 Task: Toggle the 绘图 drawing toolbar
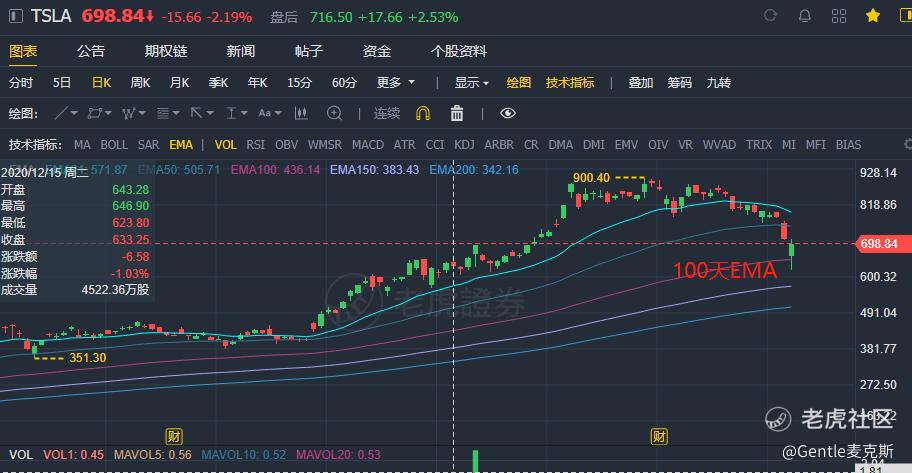[x=519, y=83]
